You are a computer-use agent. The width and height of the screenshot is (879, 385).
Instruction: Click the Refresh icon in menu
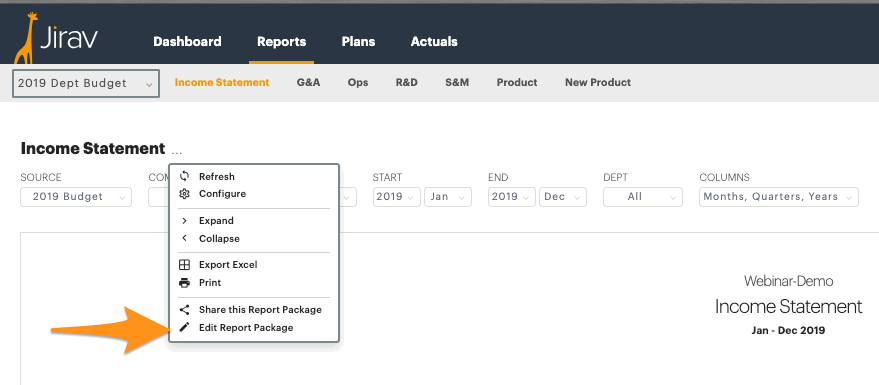(x=184, y=177)
